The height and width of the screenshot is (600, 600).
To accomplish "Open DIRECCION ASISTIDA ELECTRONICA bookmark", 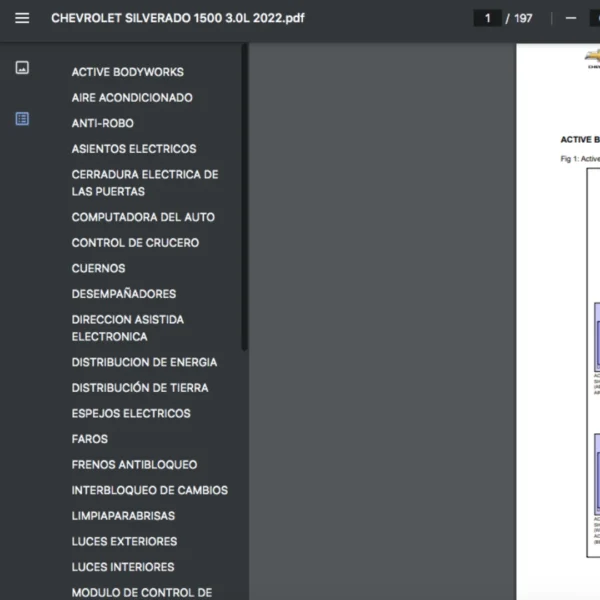I will click(127, 328).
